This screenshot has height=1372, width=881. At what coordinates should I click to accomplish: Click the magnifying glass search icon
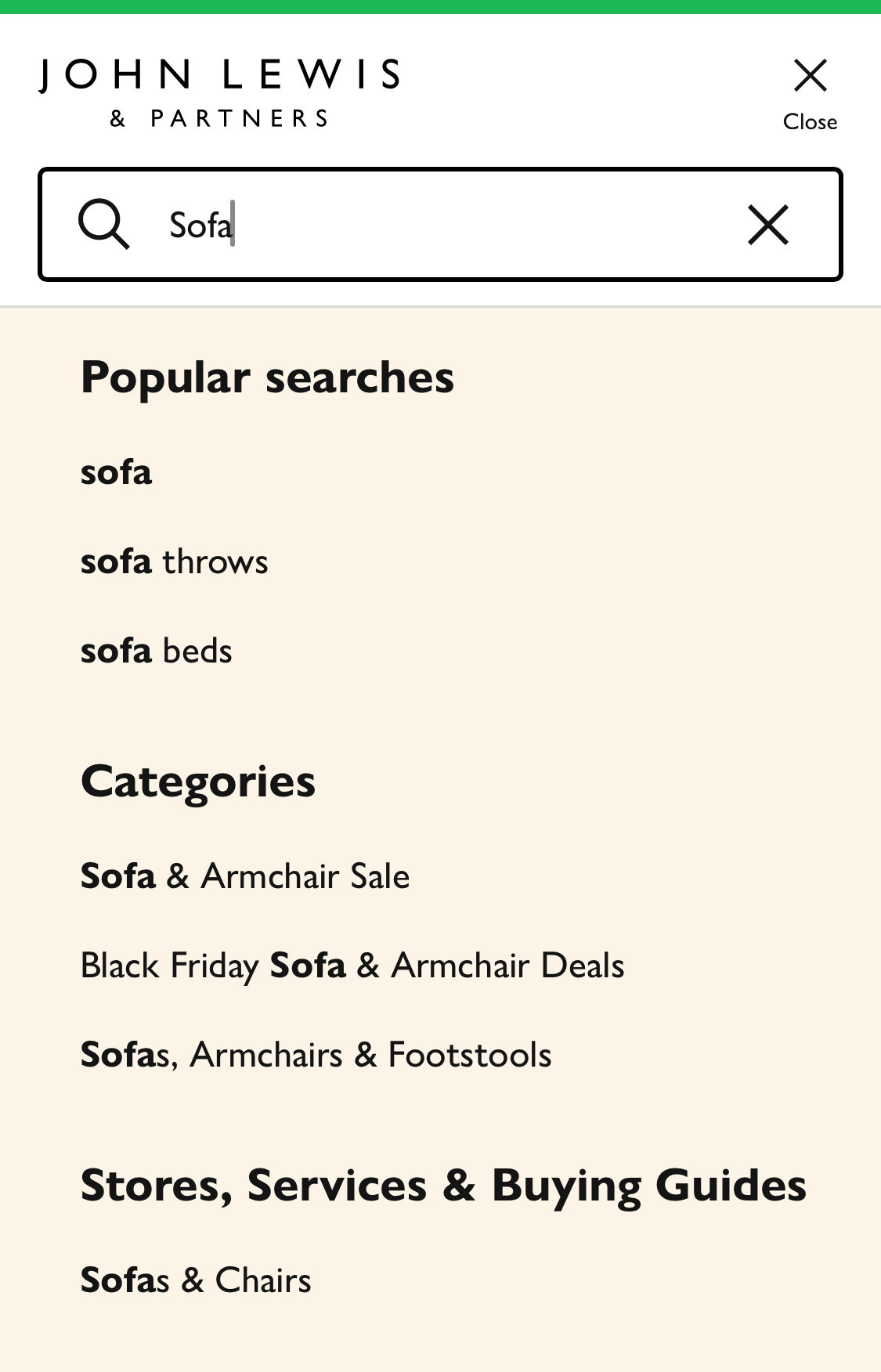pyautogui.click(x=106, y=225)
